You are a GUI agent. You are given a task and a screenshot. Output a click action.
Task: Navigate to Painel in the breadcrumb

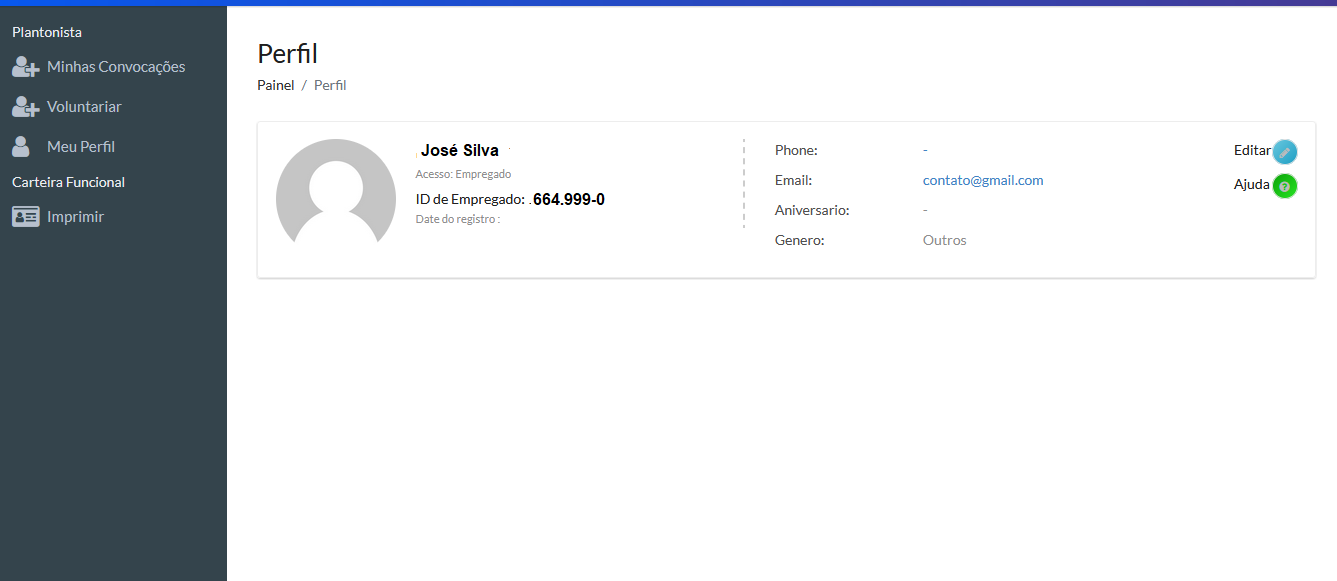[x=276, y=85]
